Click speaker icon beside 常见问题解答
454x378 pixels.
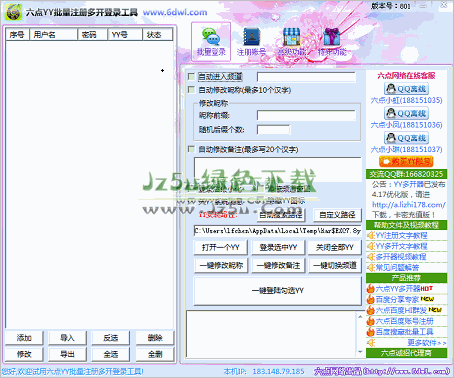371,268
